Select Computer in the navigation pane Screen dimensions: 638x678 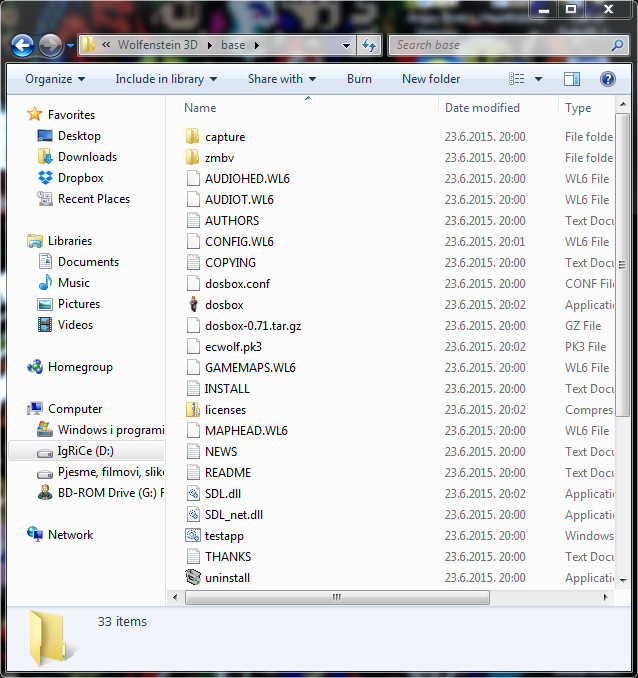point(75,409)
